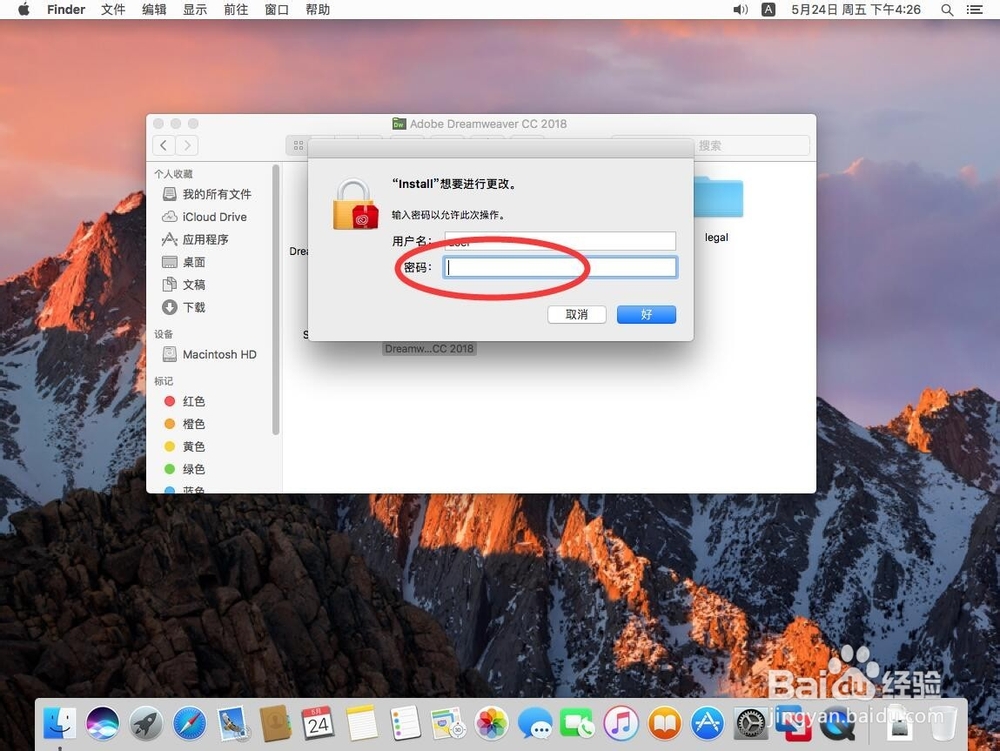Open Mail stamp icon in dock

tap(233, 724)
